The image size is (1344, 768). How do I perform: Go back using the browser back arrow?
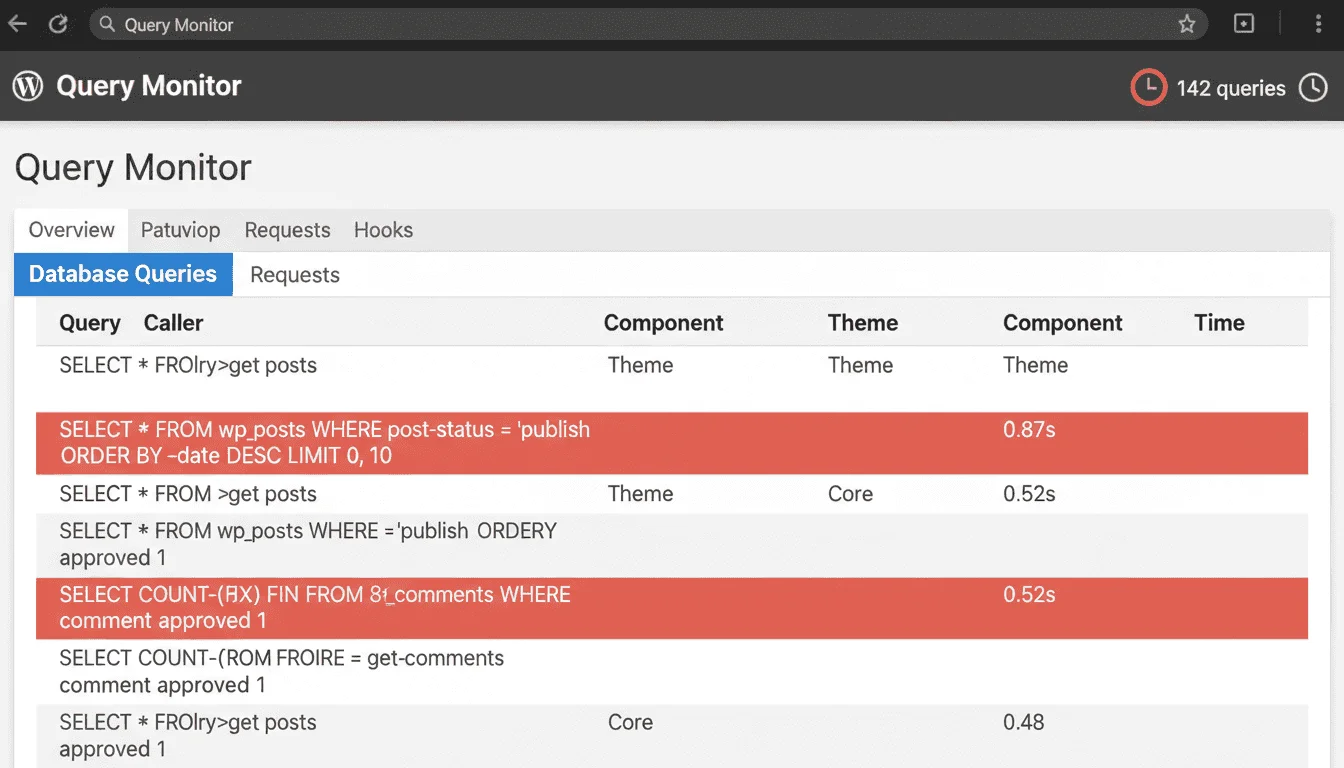pyautogui.click(x=17, y=24)
